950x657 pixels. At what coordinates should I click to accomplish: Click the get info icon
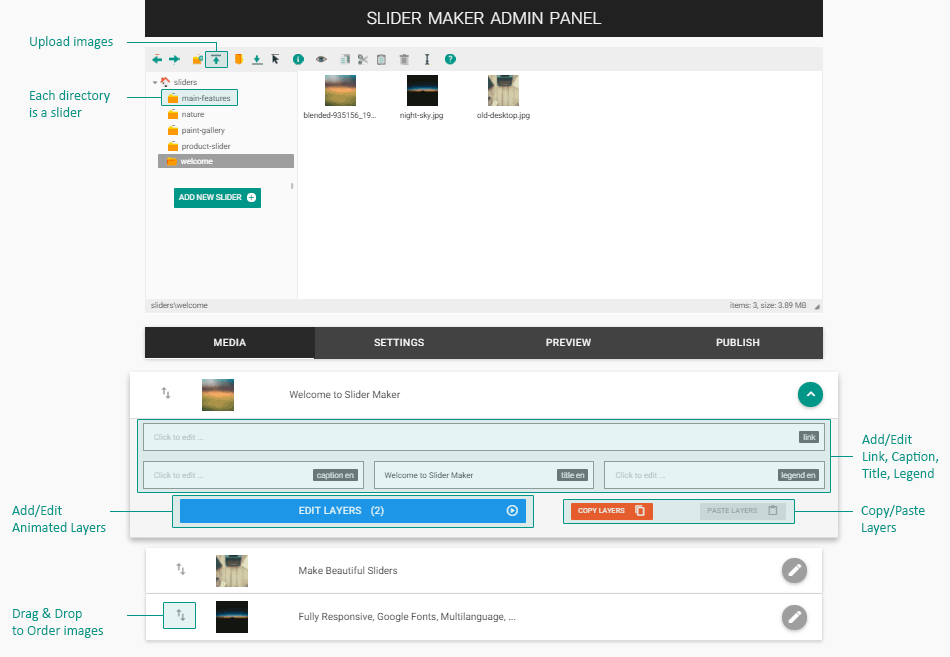click(298, 59)
